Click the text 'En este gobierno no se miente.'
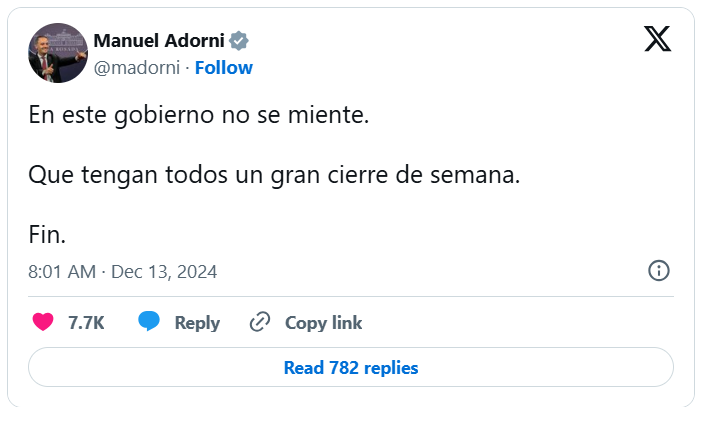This screenshot has height=430, width=706. [198, 115]
